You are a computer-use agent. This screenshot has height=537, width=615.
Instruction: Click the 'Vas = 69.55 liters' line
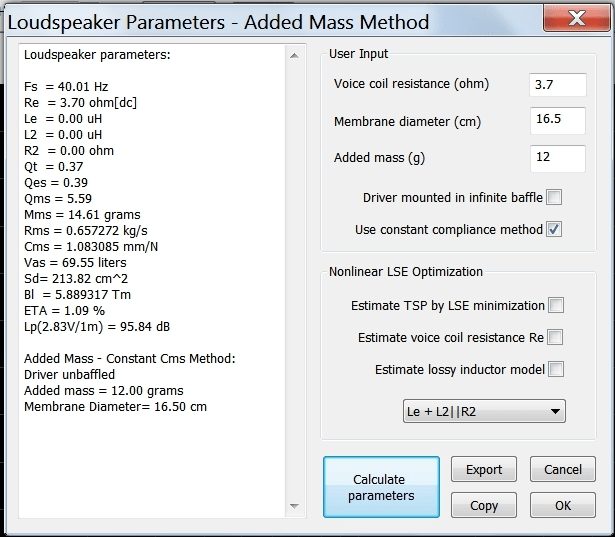(75, 262)
